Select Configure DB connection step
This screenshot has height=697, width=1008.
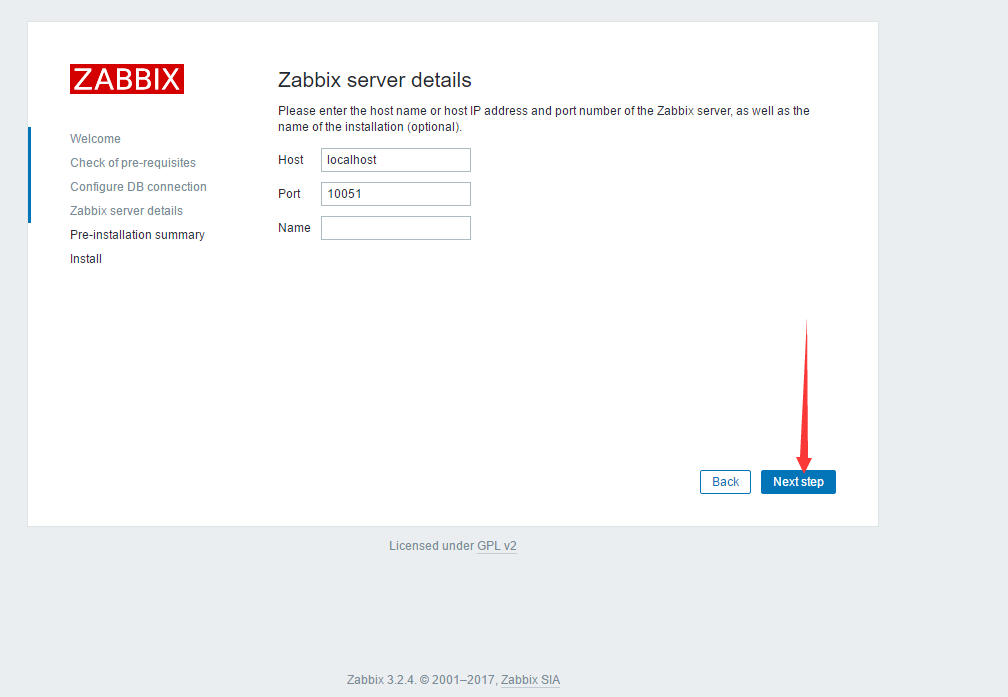tap(138, 186)
